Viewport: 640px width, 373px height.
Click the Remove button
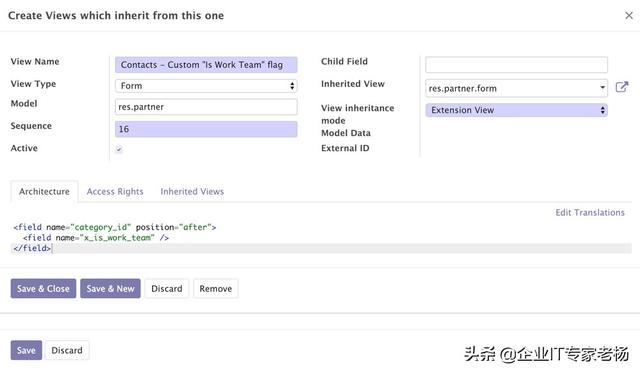click(x=216, y=289)
